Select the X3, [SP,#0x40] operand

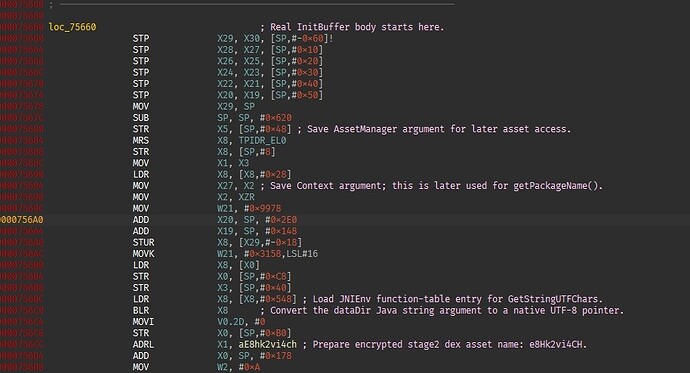[x=254, y=288]
